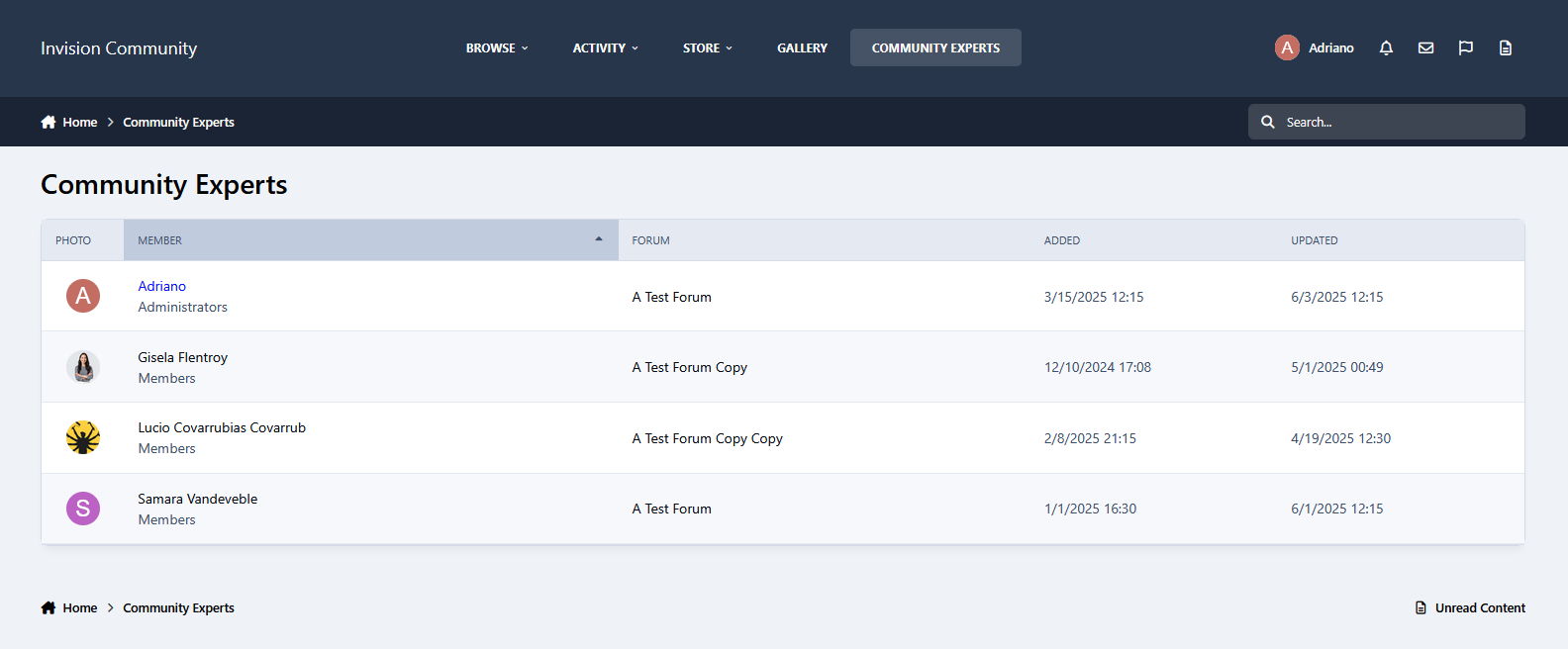Screen dimensions: 1568x649
Task: Click the Invision Community site title
Action: 119,48
